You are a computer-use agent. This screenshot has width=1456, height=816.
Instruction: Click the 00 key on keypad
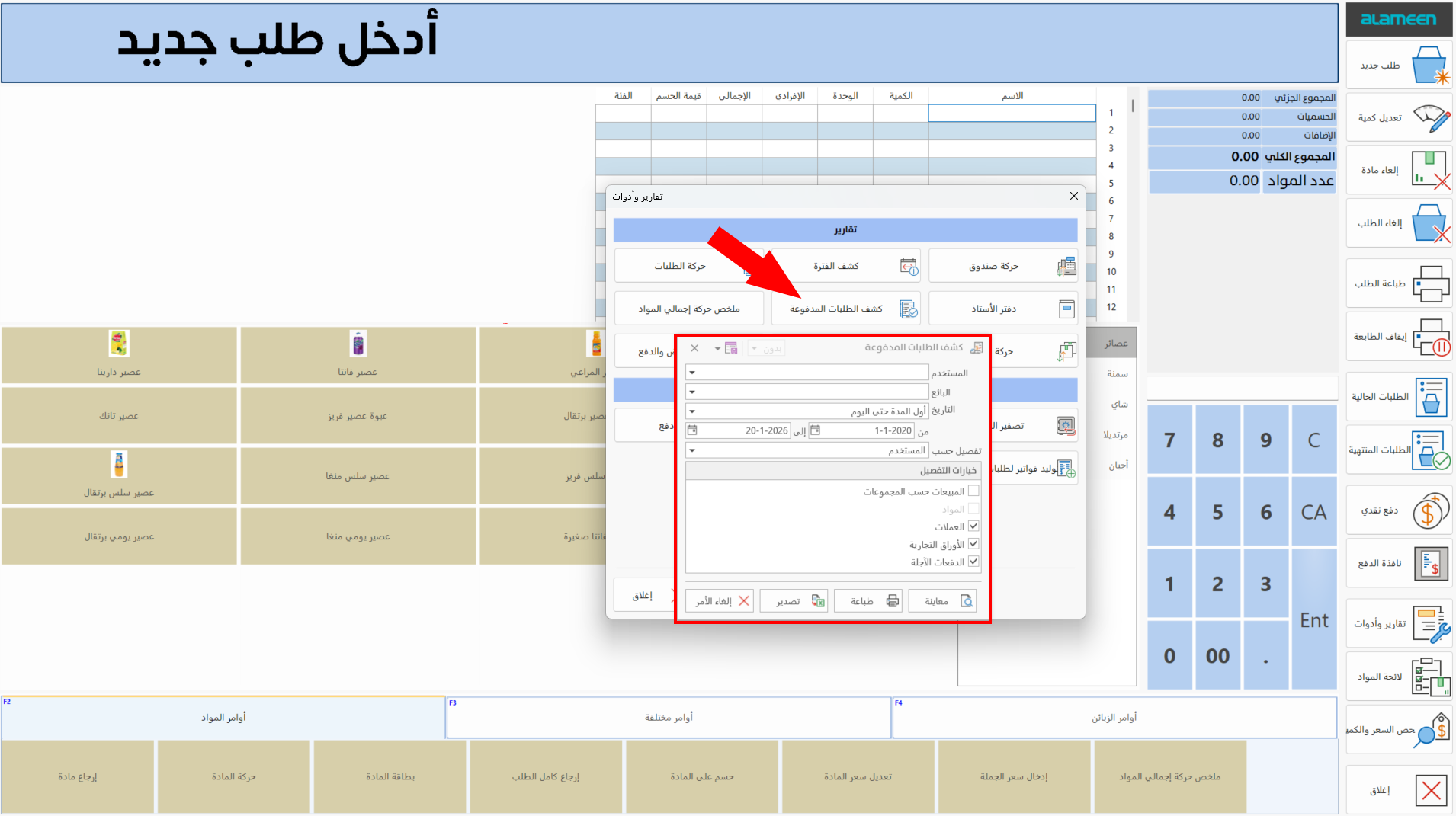coord(1217,656)
